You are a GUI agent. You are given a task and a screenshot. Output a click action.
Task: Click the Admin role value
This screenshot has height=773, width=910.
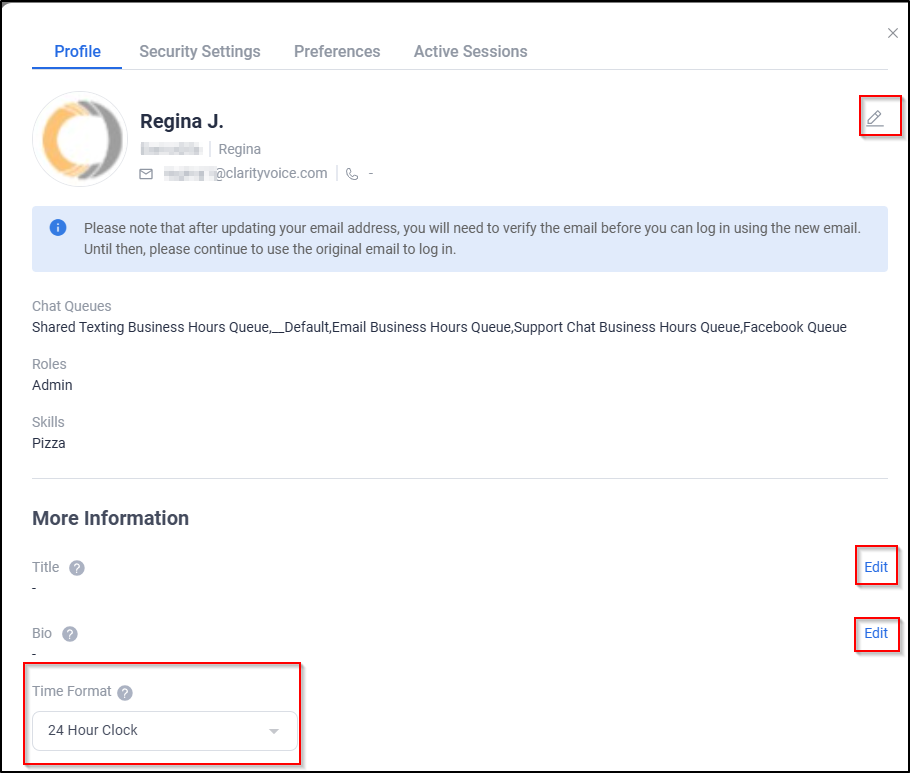[x=52, y=385]
